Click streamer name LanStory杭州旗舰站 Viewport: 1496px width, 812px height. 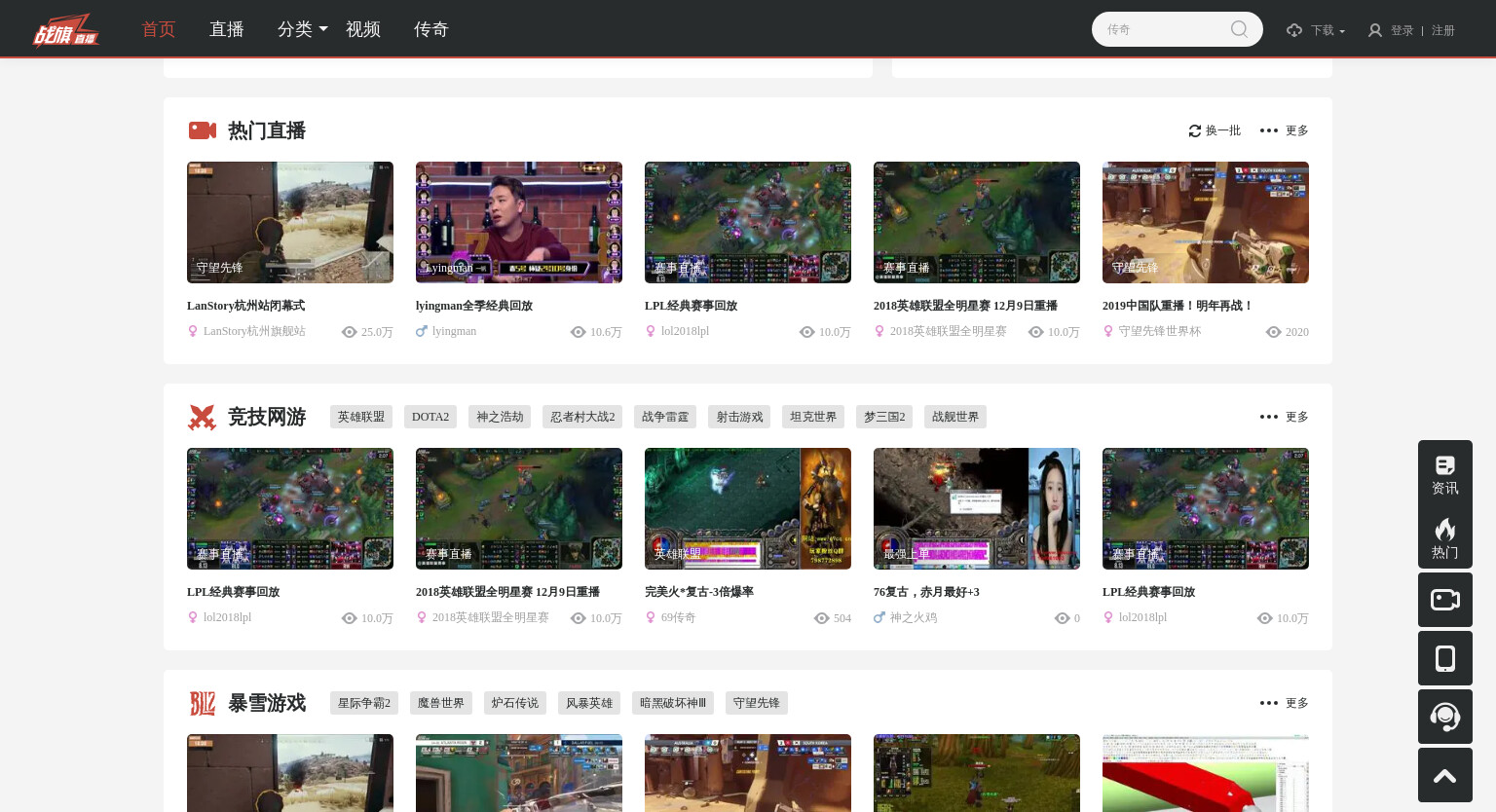[254, 331]
